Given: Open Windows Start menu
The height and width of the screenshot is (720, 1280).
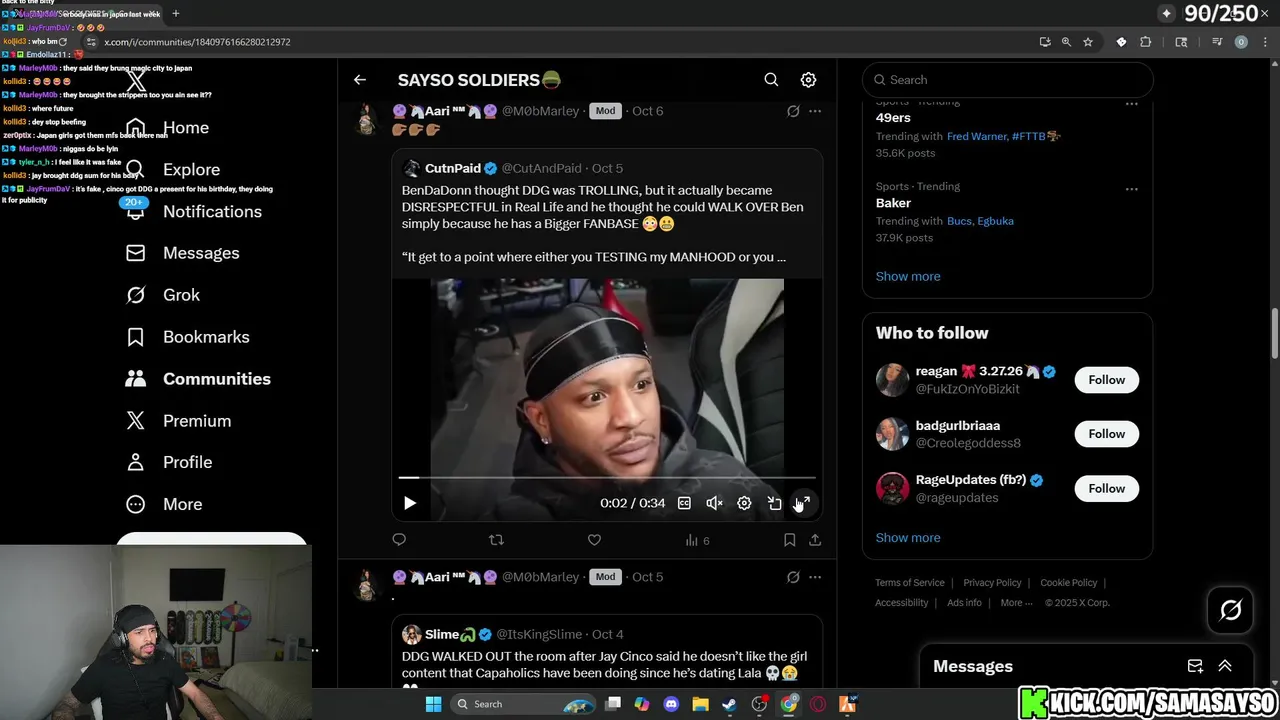Looking at the screenshot, I should [x=433, y=704].
